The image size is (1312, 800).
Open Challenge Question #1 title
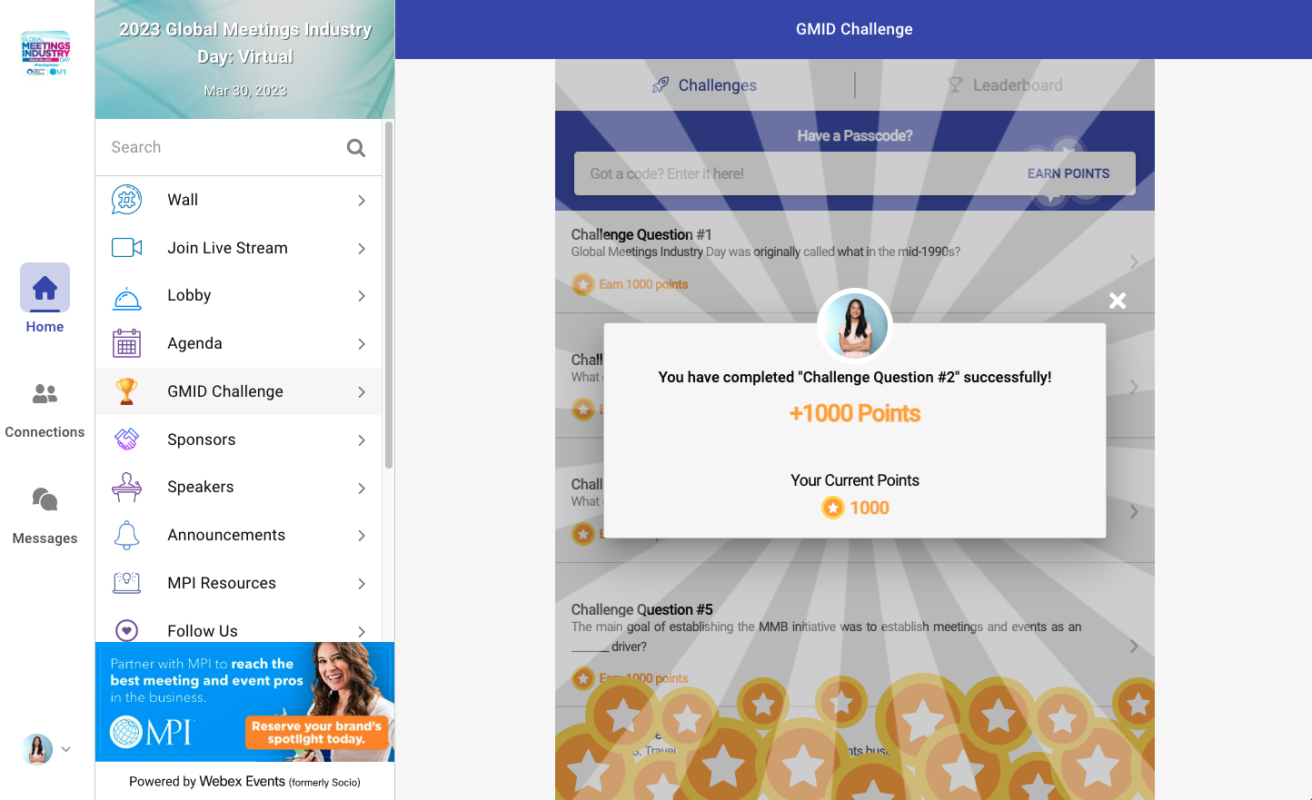click(641, 235)
